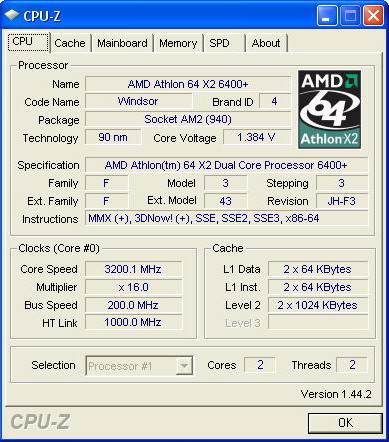Open the About tab
This screenshot has width=389, height=442.
(x=266, y=43)
